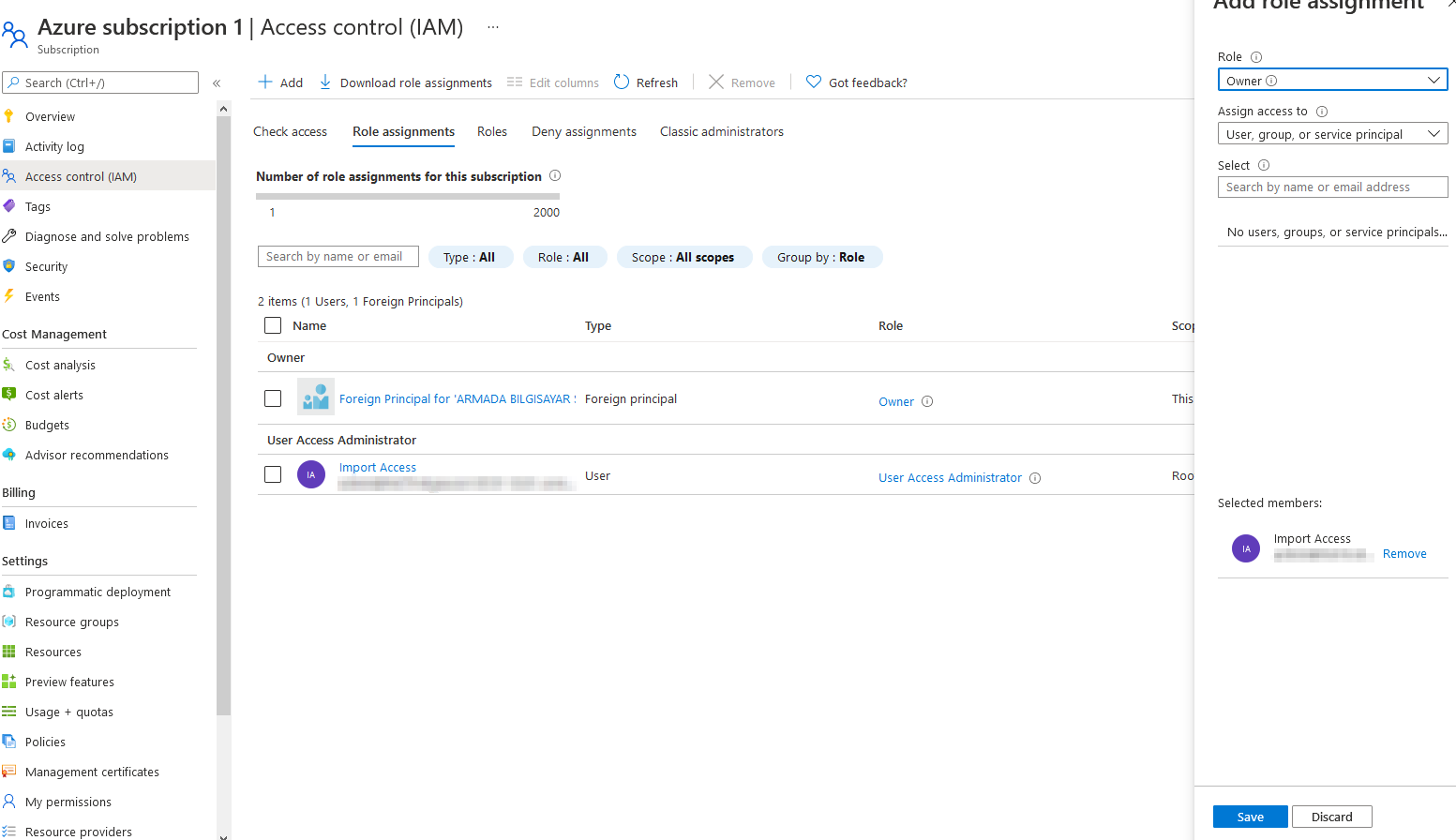
Task: Click Download role assignments
Action: (x=405, y=82)
